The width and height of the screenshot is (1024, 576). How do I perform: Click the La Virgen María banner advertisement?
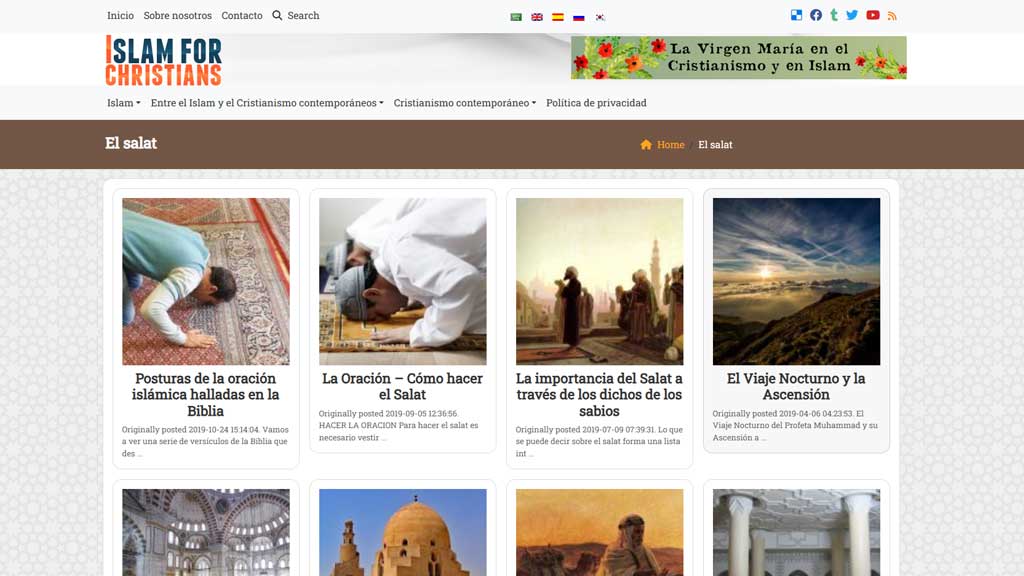coord(738,57)
